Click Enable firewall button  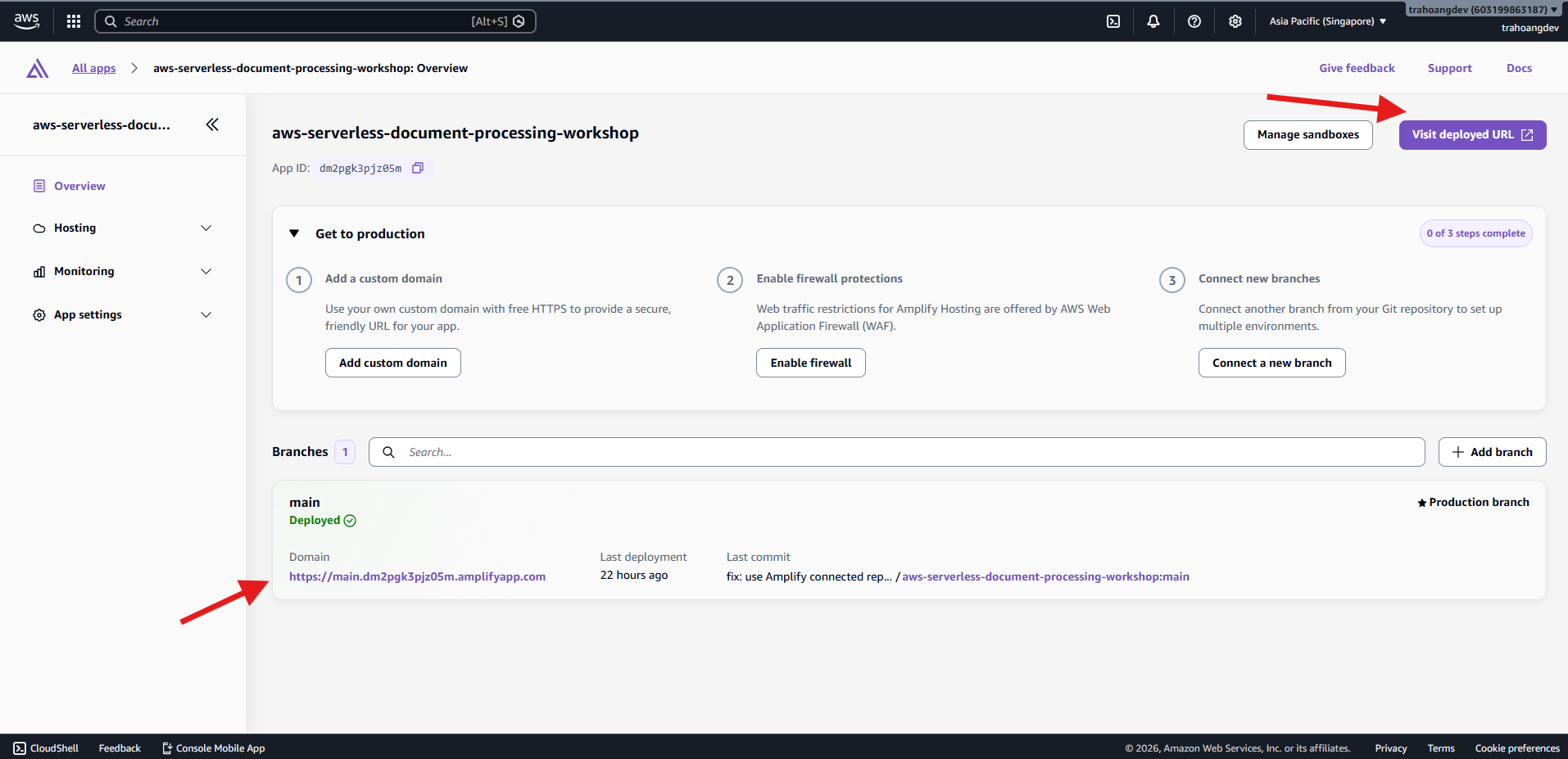pyautogui.click(x=811, y=363)
